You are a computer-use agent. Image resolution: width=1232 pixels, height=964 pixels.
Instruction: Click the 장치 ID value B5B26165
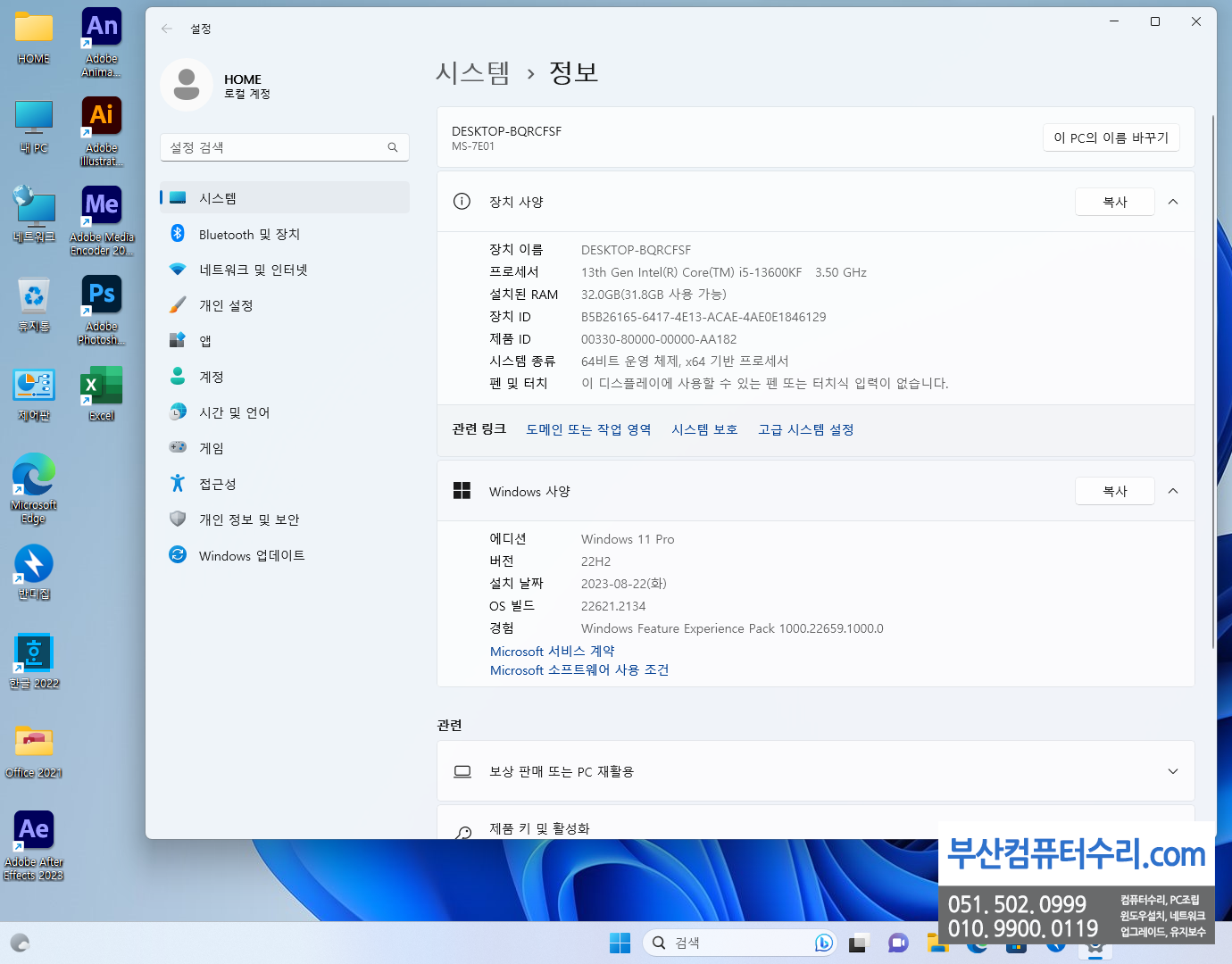tap(703, 317)
